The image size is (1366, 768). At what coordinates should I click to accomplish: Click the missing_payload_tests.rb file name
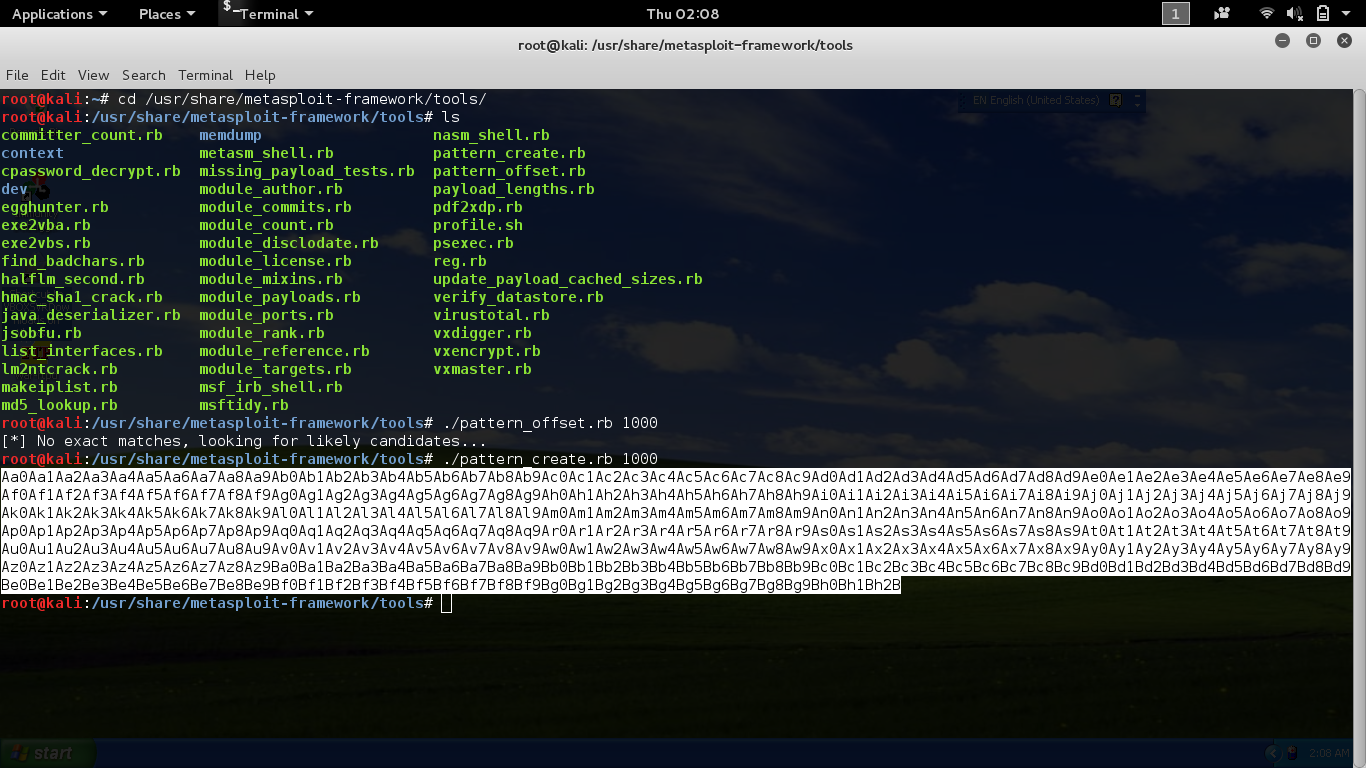tap(307, 171)
